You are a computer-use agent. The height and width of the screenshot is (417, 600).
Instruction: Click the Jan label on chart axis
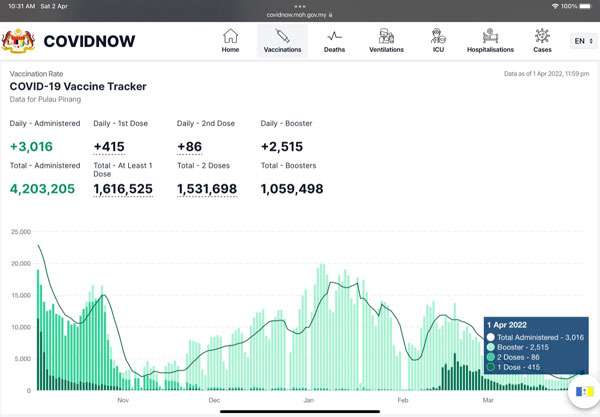[308, 400]
